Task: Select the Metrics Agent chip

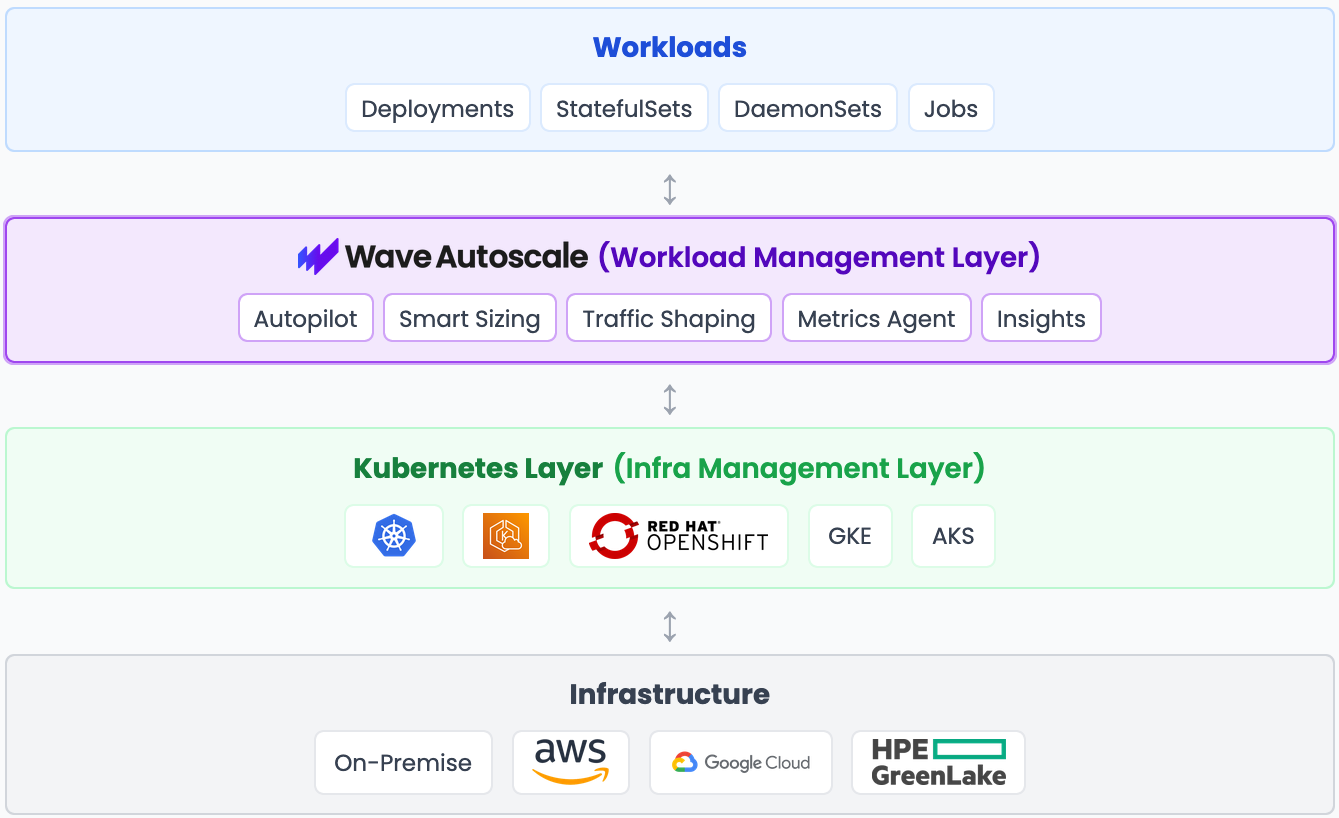Action: 877,318
